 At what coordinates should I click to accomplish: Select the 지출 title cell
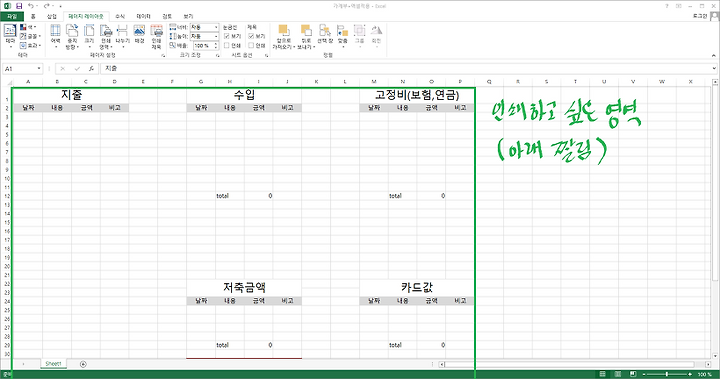pyautogui.click(x=71, y=95)
